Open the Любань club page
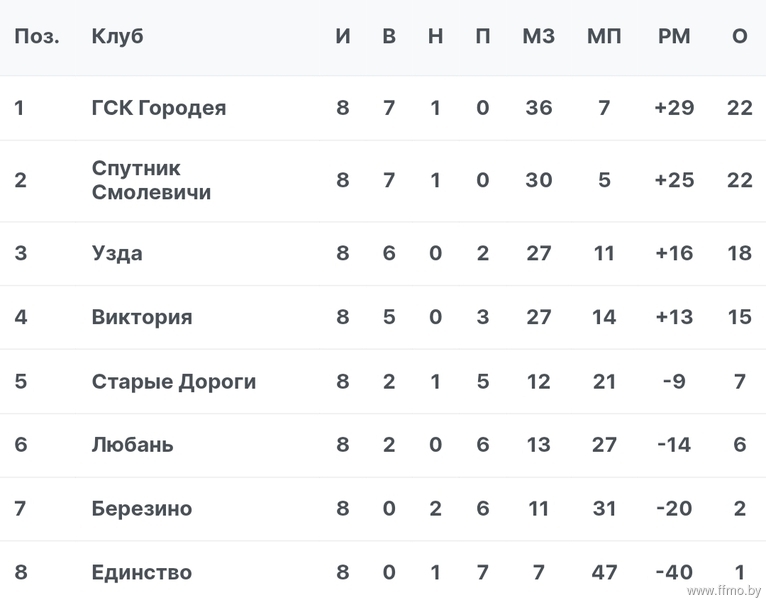The image size is (766, 600). pos(132,445)
